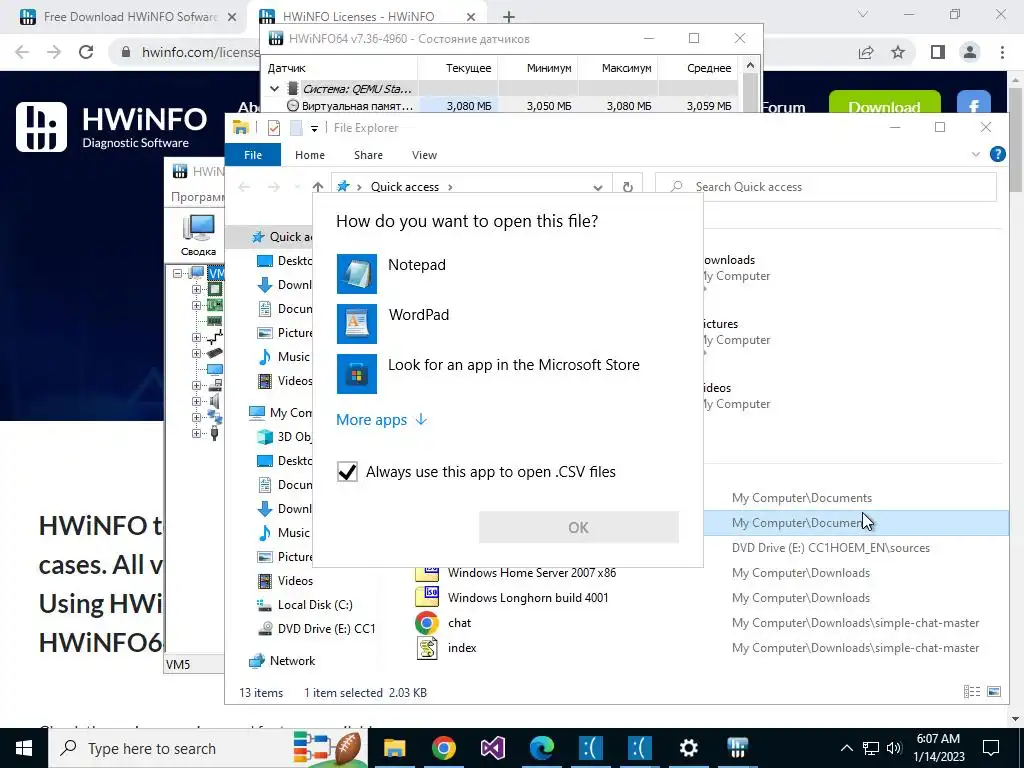
Task: Open a new Chrome tab
Action: [x=509, y=16]
